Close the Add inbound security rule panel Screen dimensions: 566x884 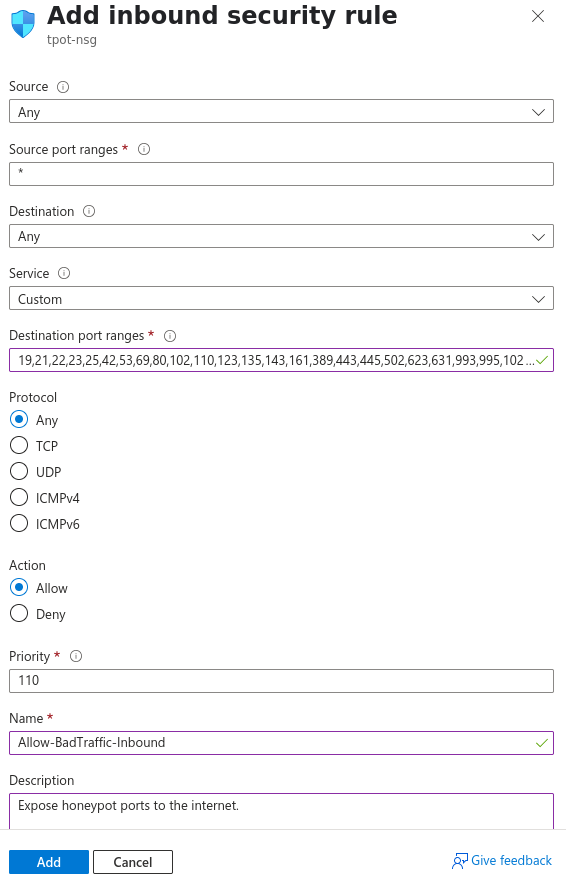[x=538, y=16]
